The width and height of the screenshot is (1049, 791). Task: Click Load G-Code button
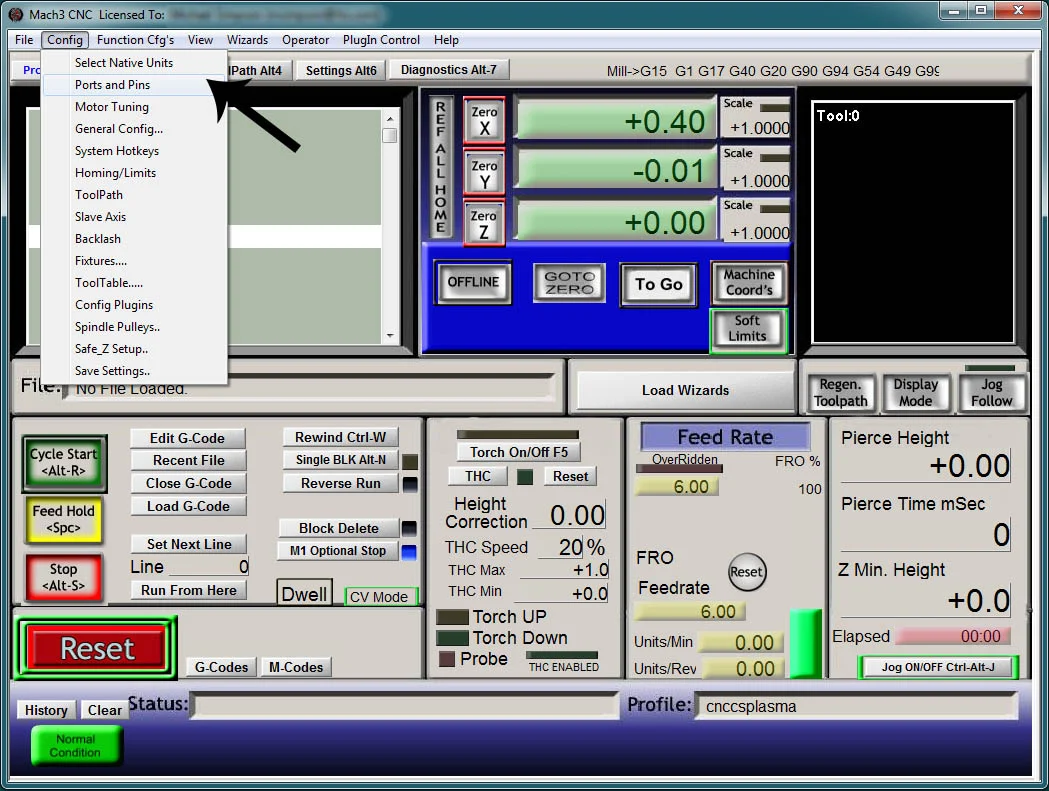click(x=189, y=507)
